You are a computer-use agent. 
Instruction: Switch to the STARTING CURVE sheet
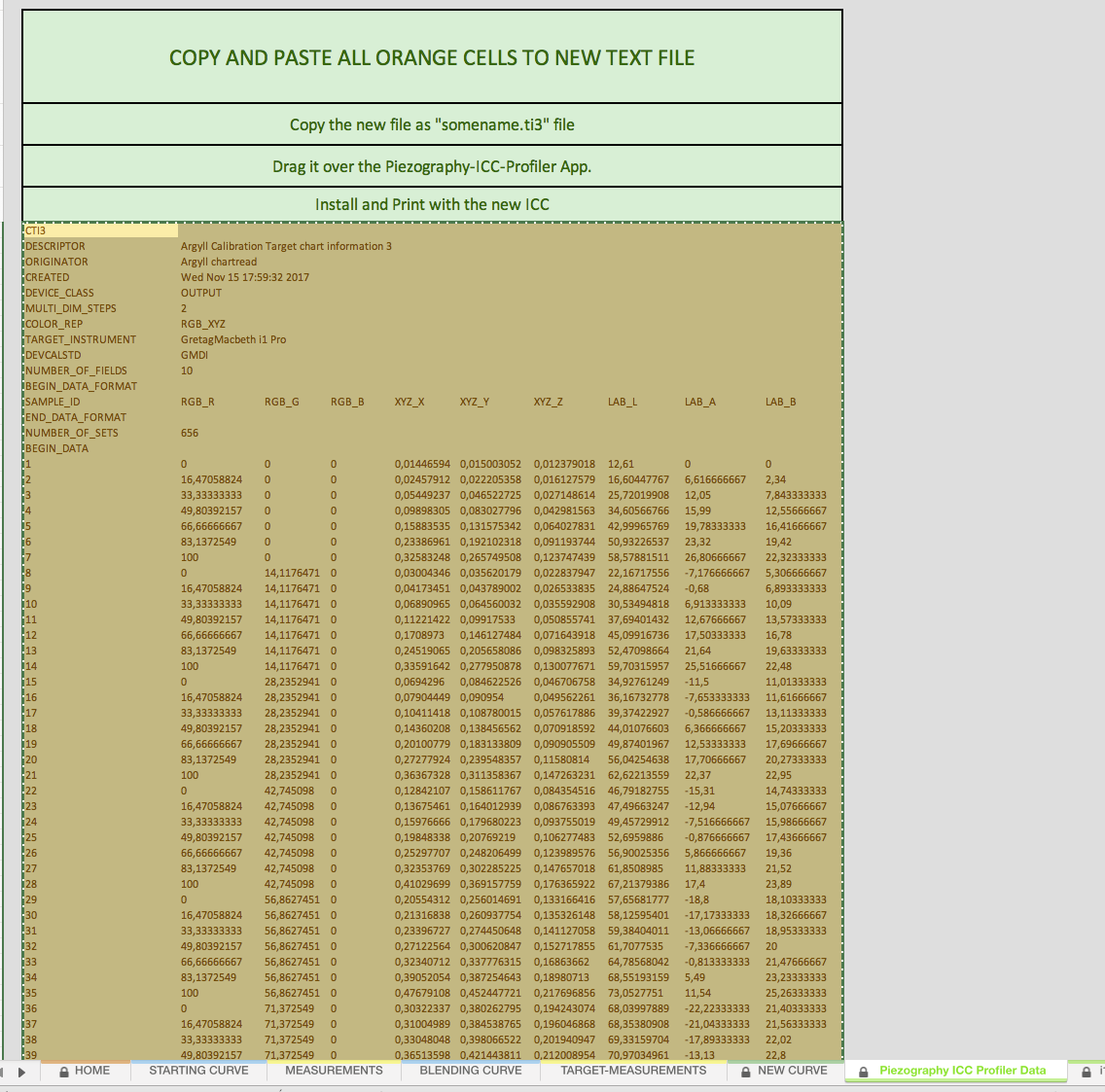pos(198,1071)
